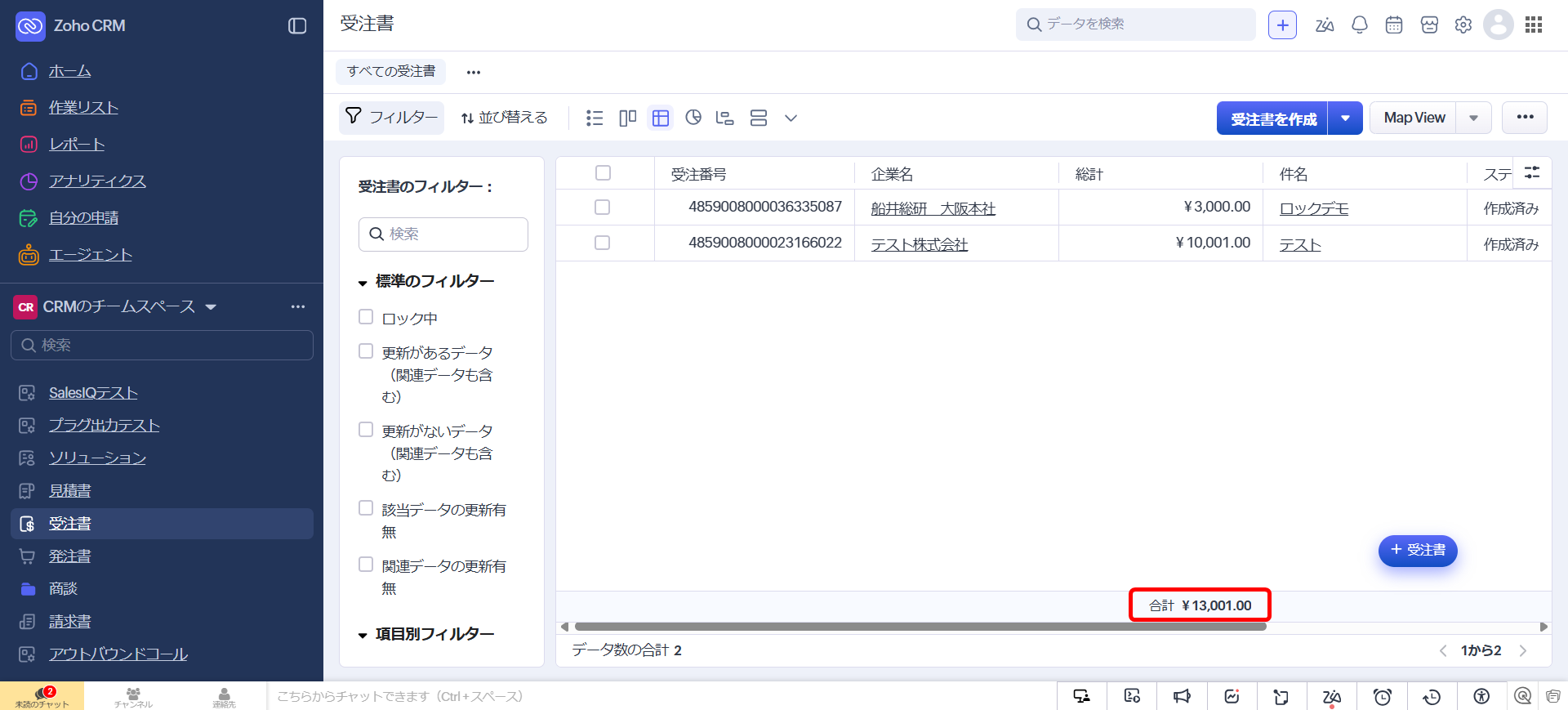Open the quick create plus button
Screen dimensions: 1568x710
pyautogui.click(x=1282, y=25)
